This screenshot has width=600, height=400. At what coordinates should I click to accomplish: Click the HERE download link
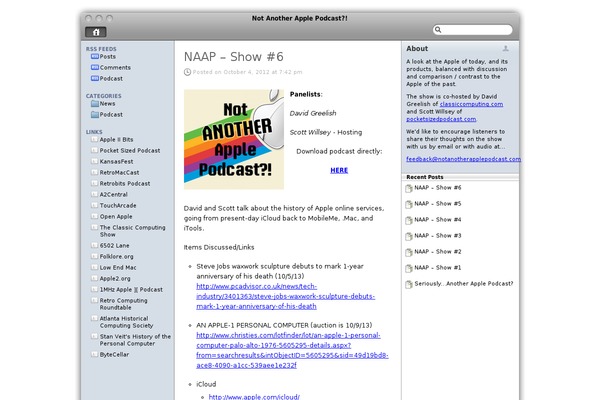339,170
